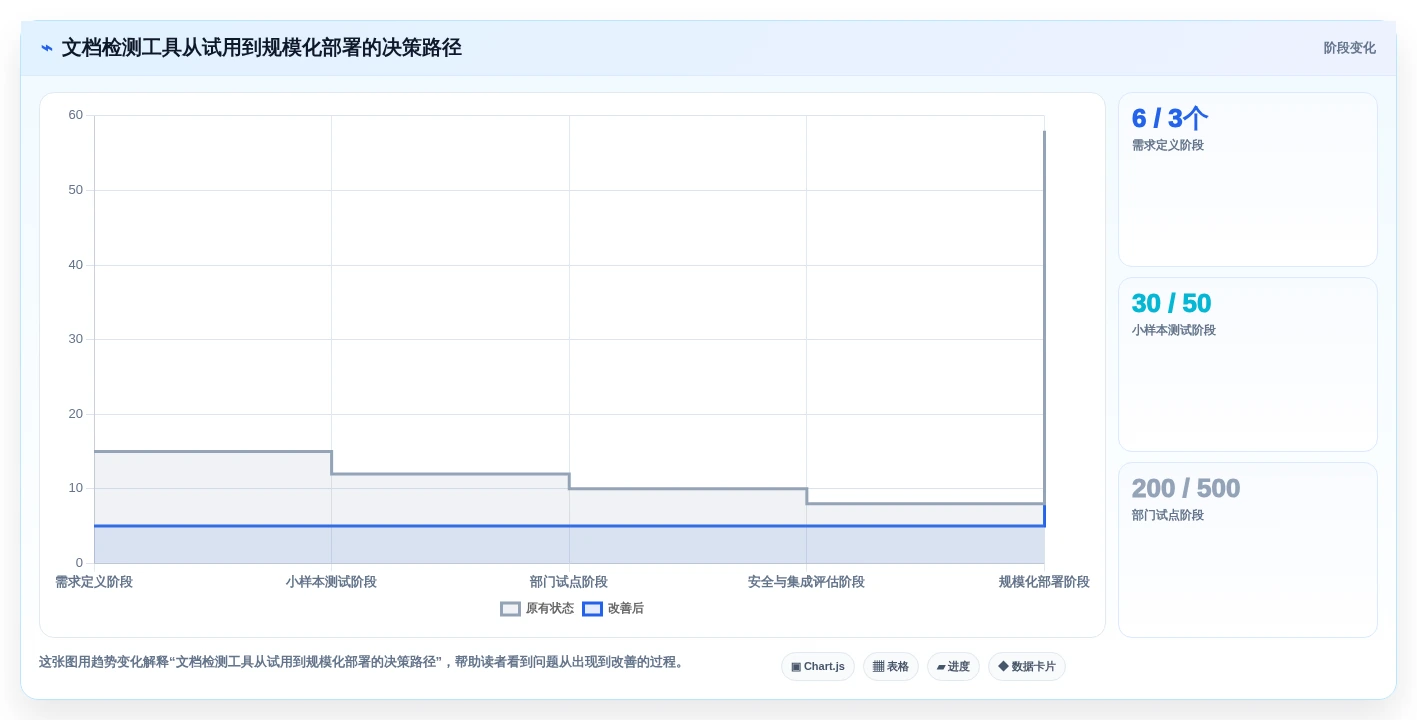Click the 阶段变化 label in the header
The width and height of the screenshot is (1417, 720).
(x=1349, y=48)
